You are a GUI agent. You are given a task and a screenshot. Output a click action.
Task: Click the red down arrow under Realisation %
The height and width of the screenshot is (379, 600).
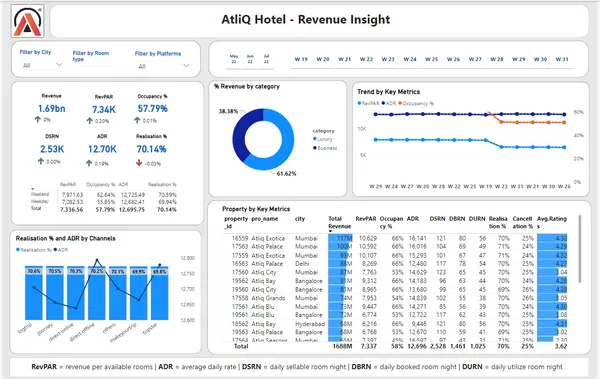(139, 163)
